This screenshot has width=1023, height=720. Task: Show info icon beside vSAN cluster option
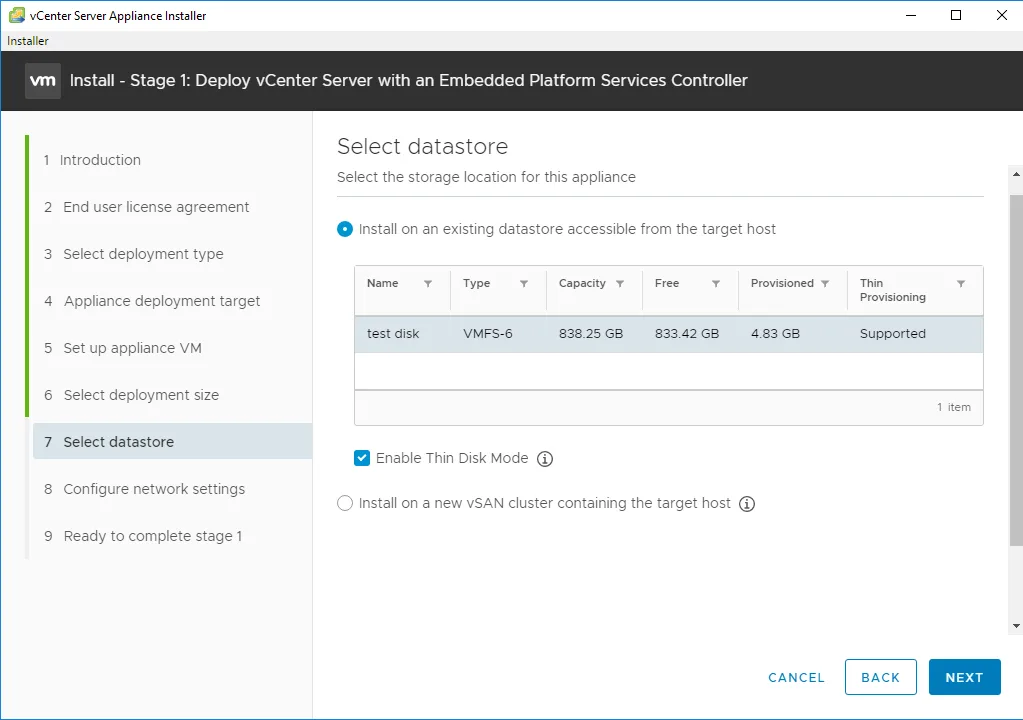pyautogui.click(x=747, y=504)
